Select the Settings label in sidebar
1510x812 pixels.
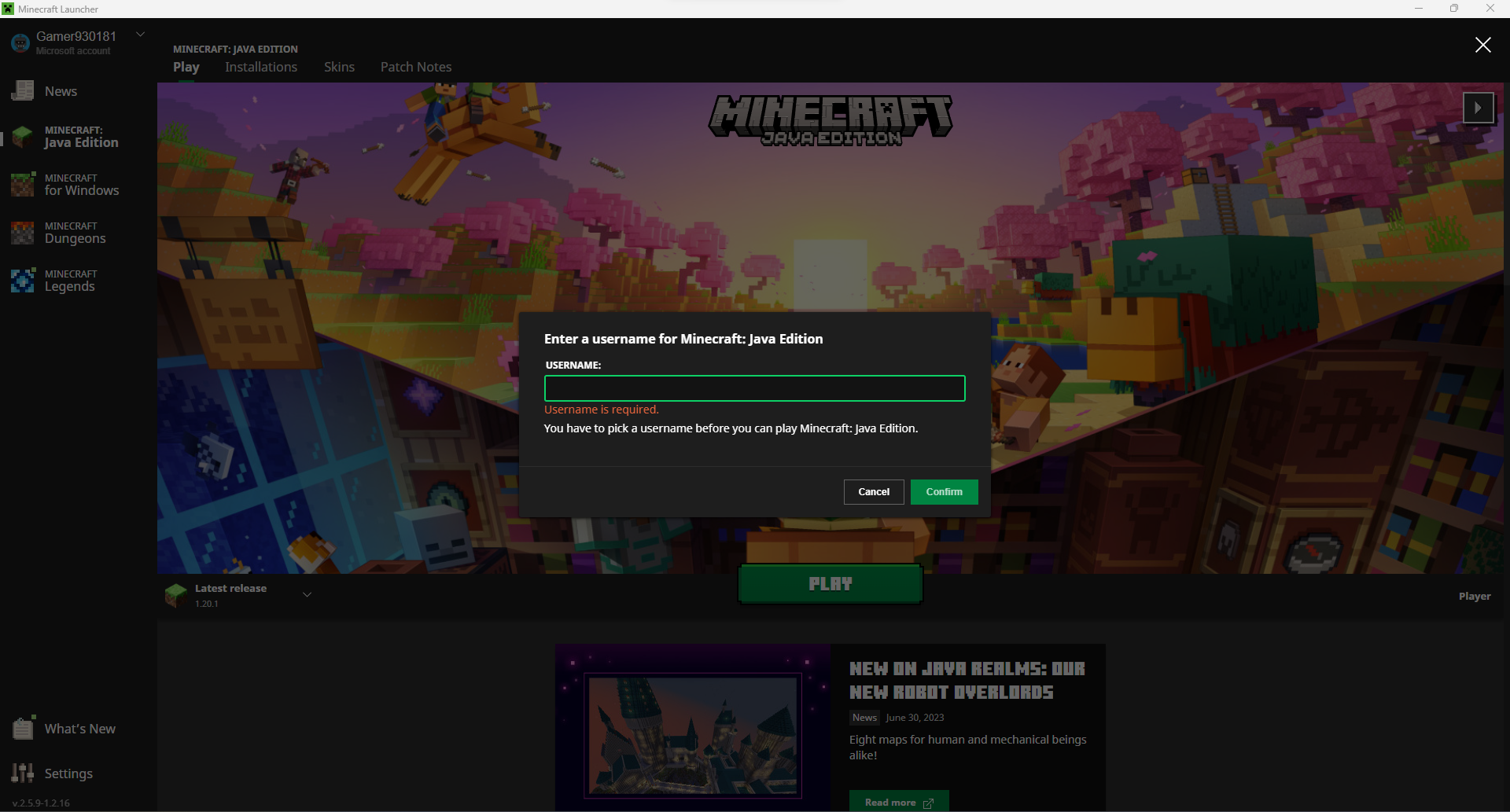pyautogui.click(x=68, y=773)
